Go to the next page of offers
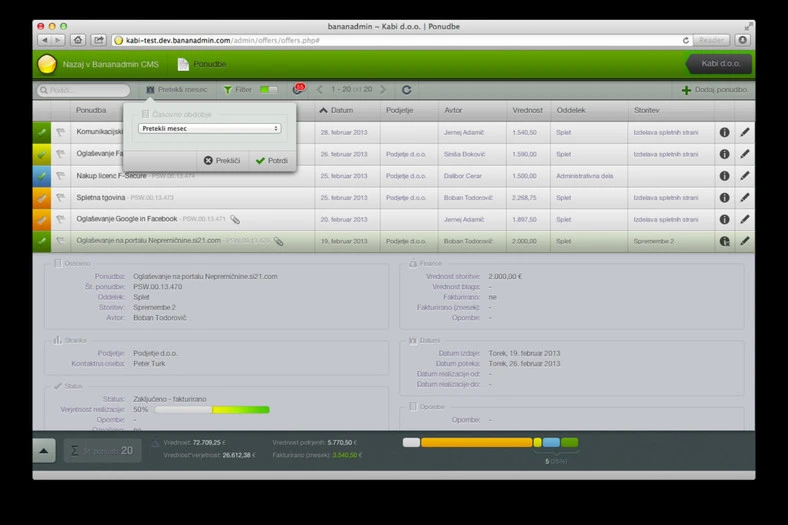Viewport: 788px width, 525px height. click(383, 90)
